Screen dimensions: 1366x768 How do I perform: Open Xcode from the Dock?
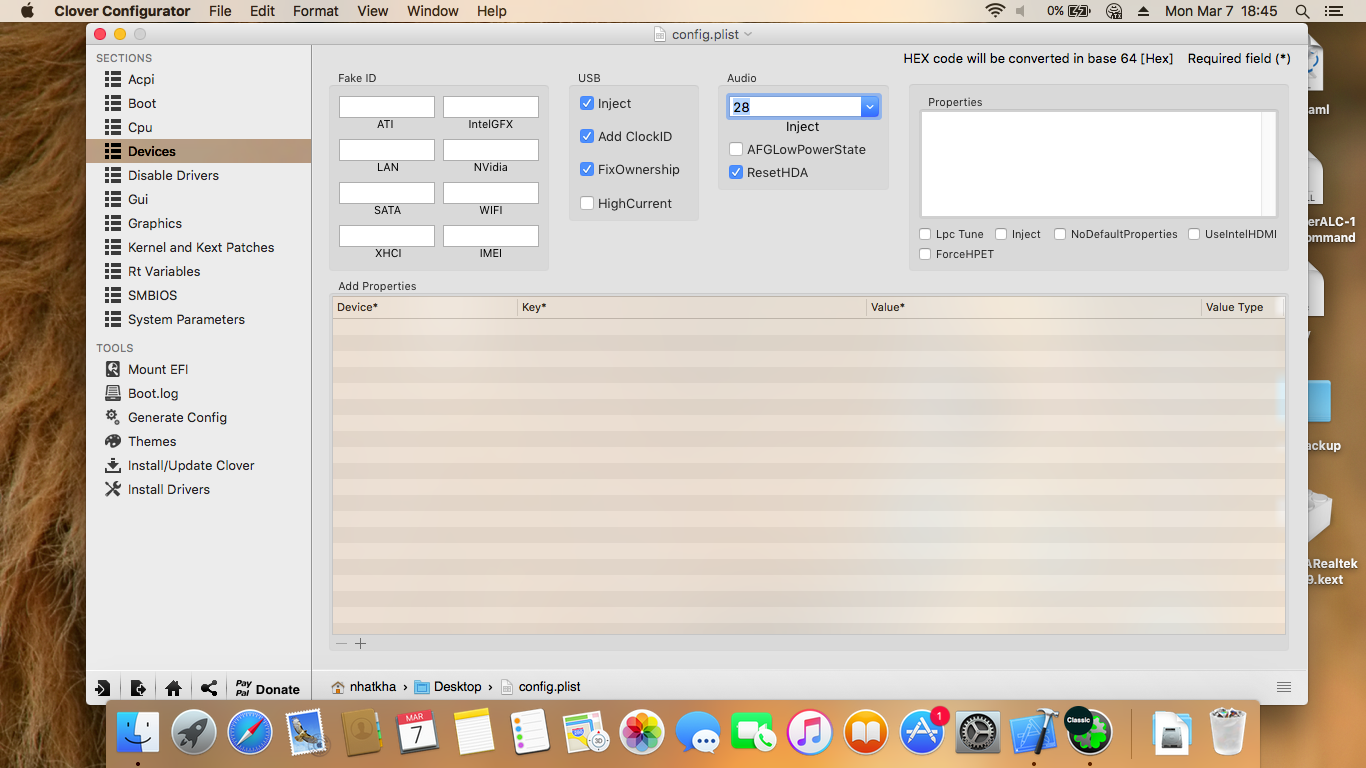(x=1034, y=732)
